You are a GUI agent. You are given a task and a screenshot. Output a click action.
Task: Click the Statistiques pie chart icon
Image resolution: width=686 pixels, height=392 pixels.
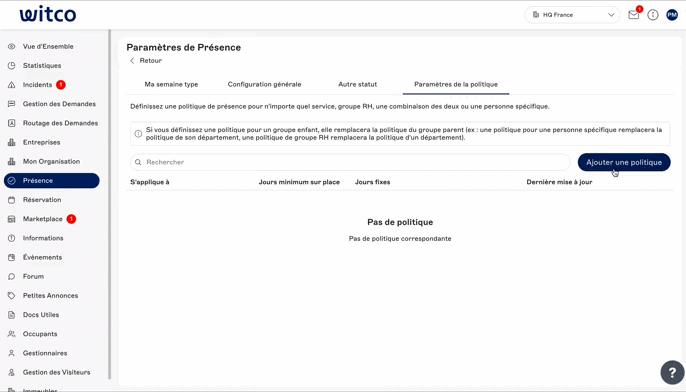coord(11,66)
